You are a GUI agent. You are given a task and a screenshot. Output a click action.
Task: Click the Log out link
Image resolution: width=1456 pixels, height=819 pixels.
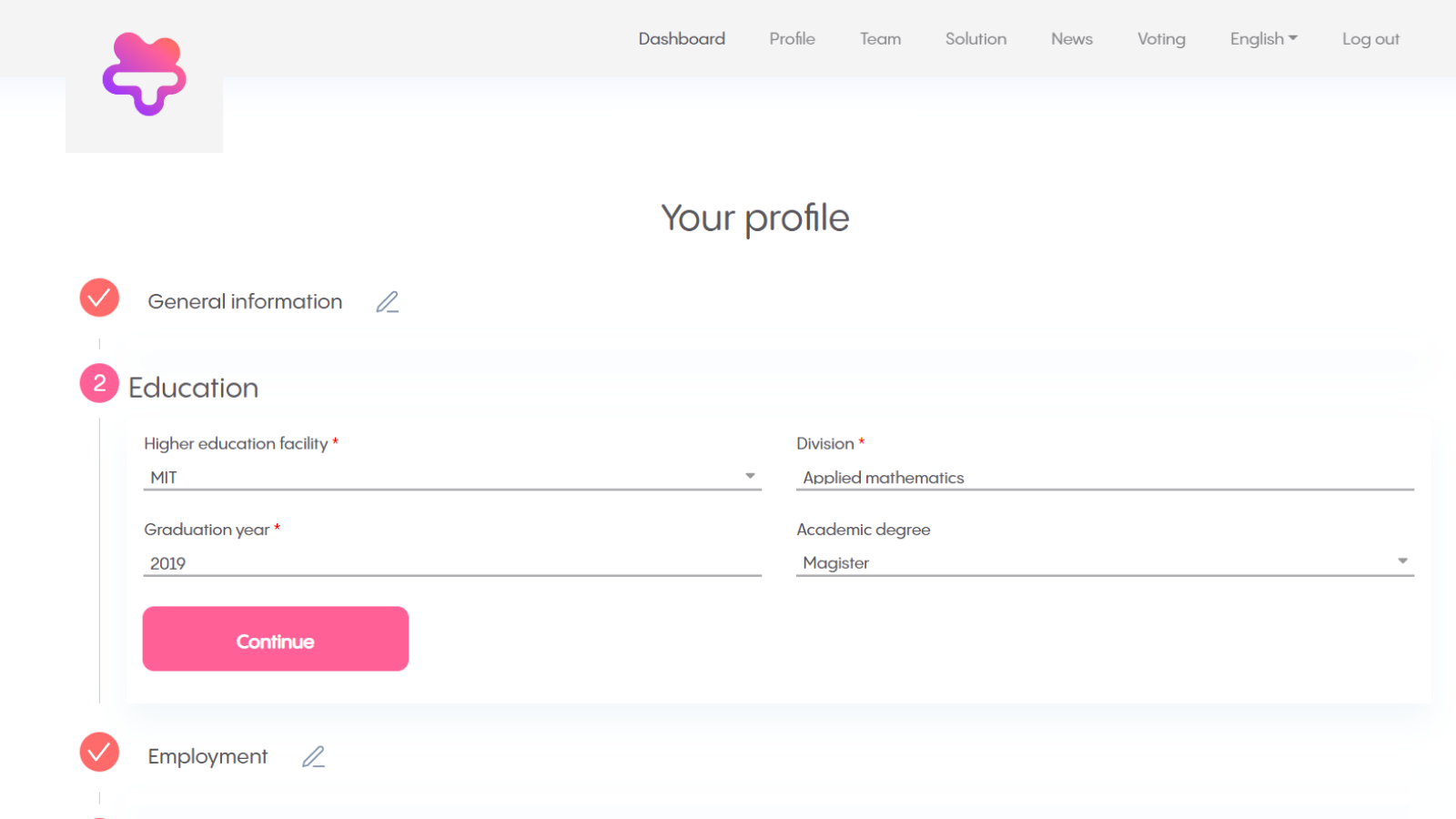[x=1370, y=39]
